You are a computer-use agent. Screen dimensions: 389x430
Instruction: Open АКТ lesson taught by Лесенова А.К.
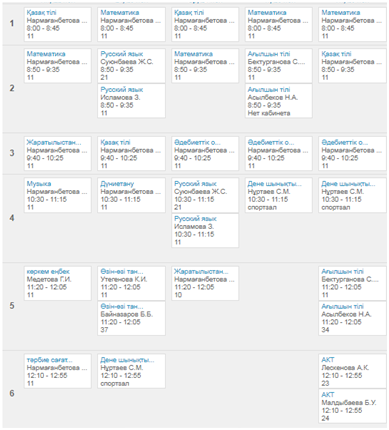click(328, 360)
